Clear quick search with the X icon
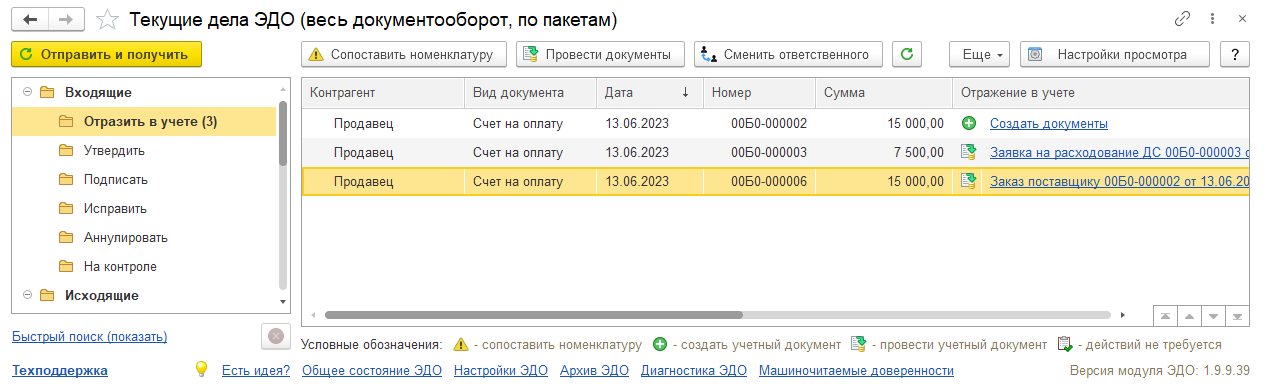Viewport: 1269px width, 391px height. click(276, 336)
